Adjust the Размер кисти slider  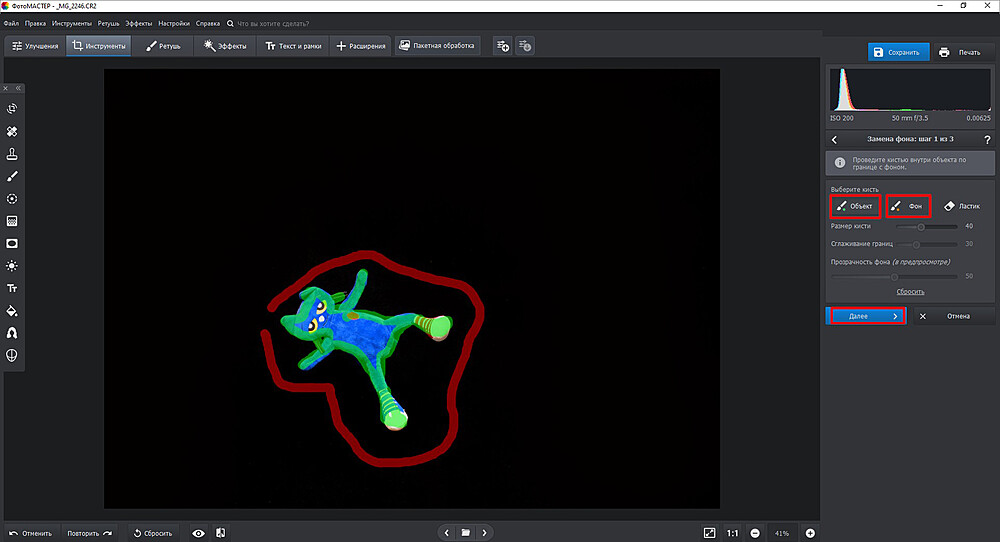coord(921,227)
